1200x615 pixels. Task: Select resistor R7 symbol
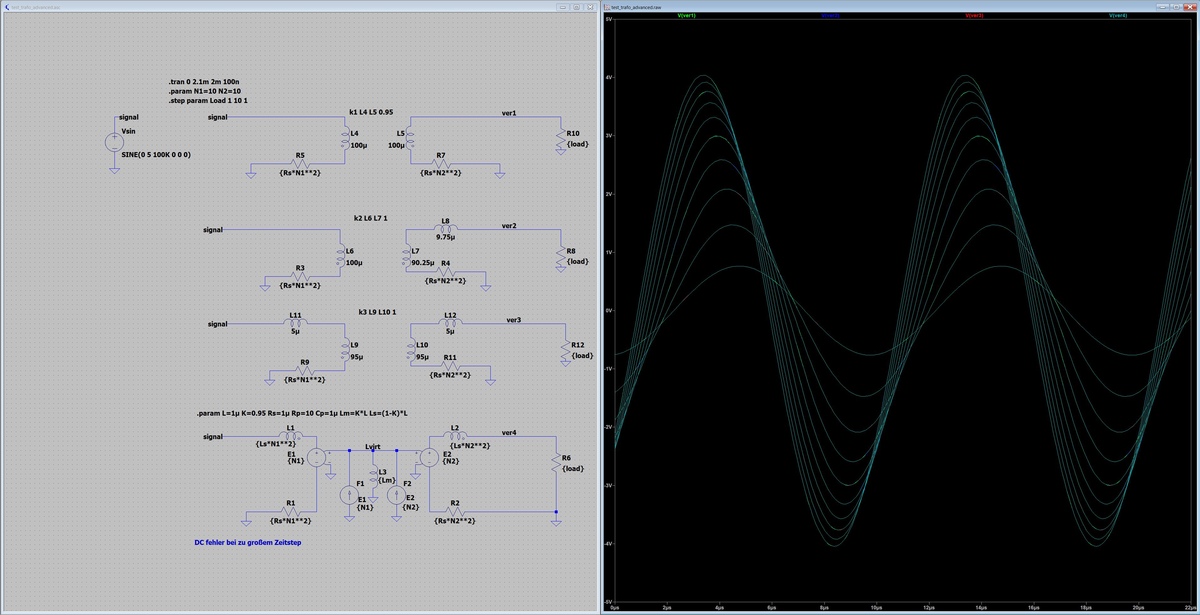440,165
